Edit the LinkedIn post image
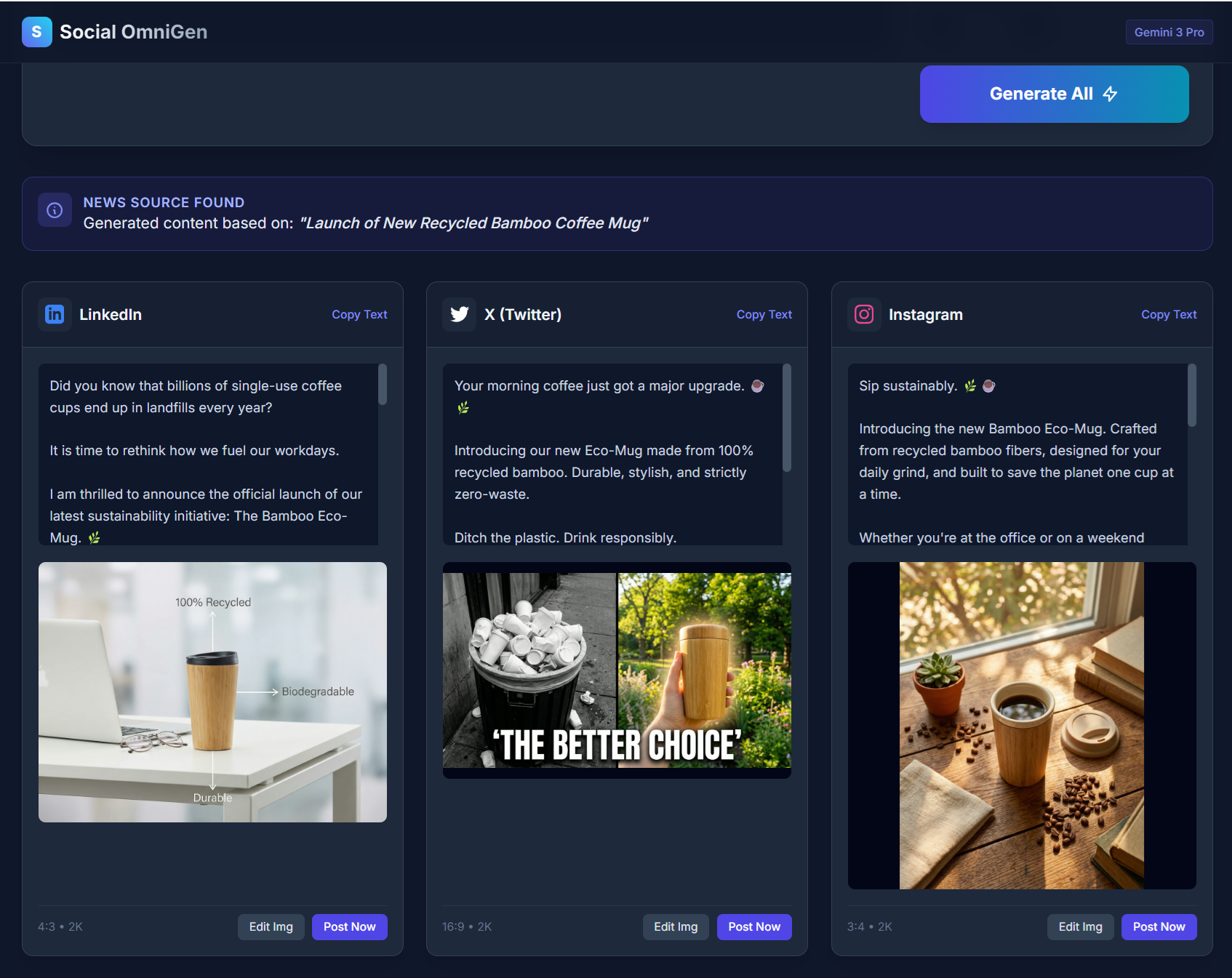Screen dimensions: 1232x978 pos(271,927)
